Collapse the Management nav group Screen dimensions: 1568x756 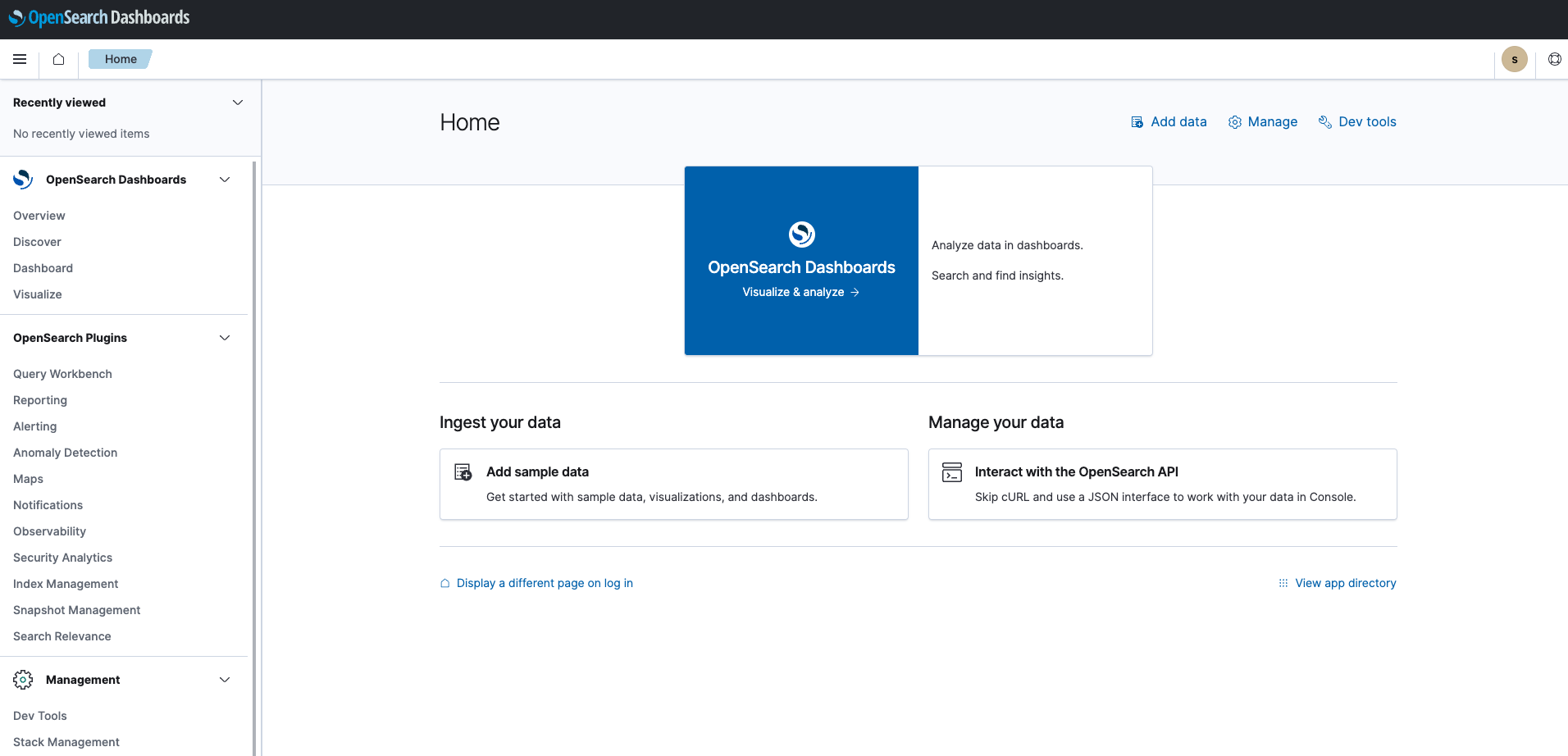[x=225, y=680]
